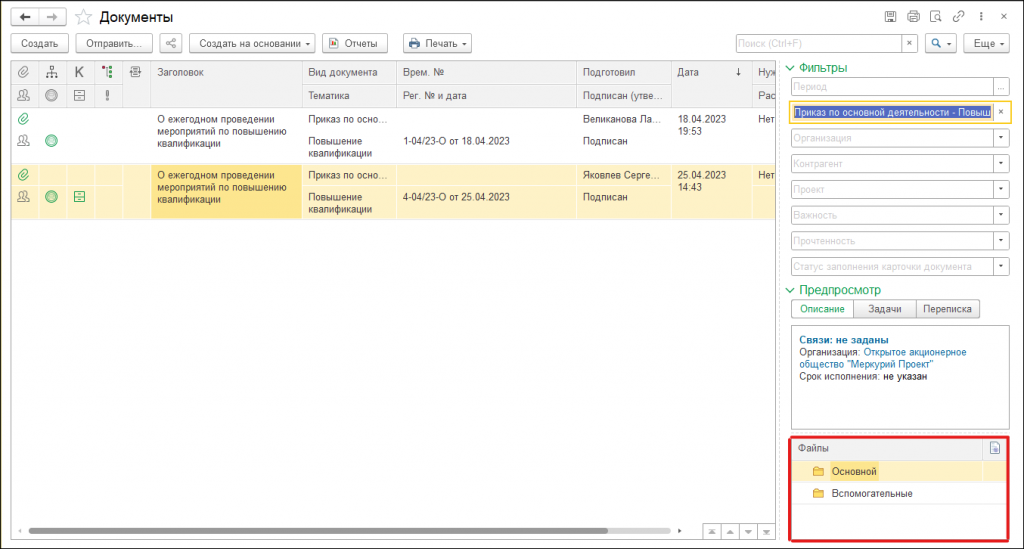
Task: Click green card icon in 4-04/23-О row
Action: pos(79,196)
